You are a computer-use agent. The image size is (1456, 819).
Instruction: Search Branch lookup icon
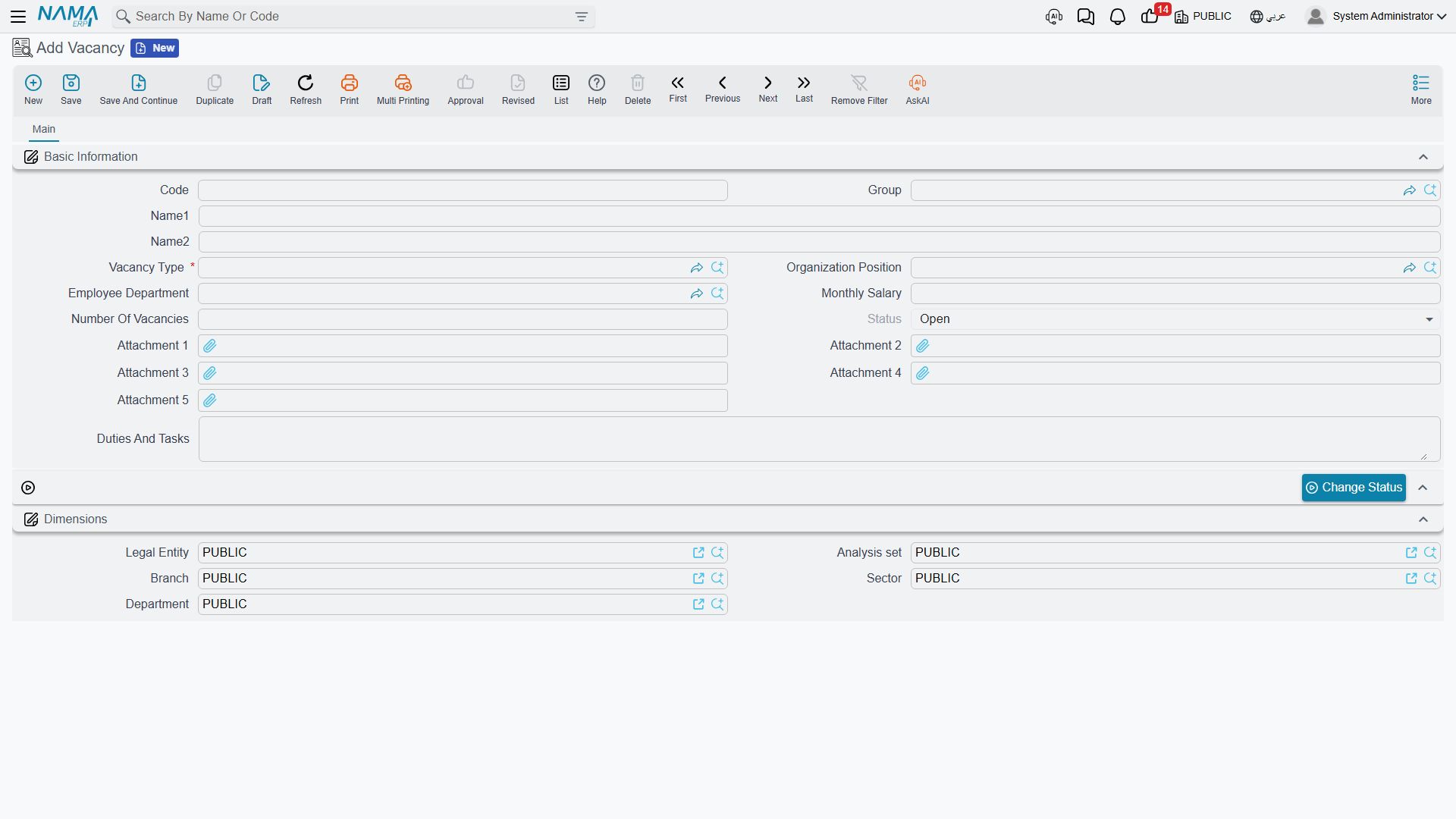tap(717, 579)
